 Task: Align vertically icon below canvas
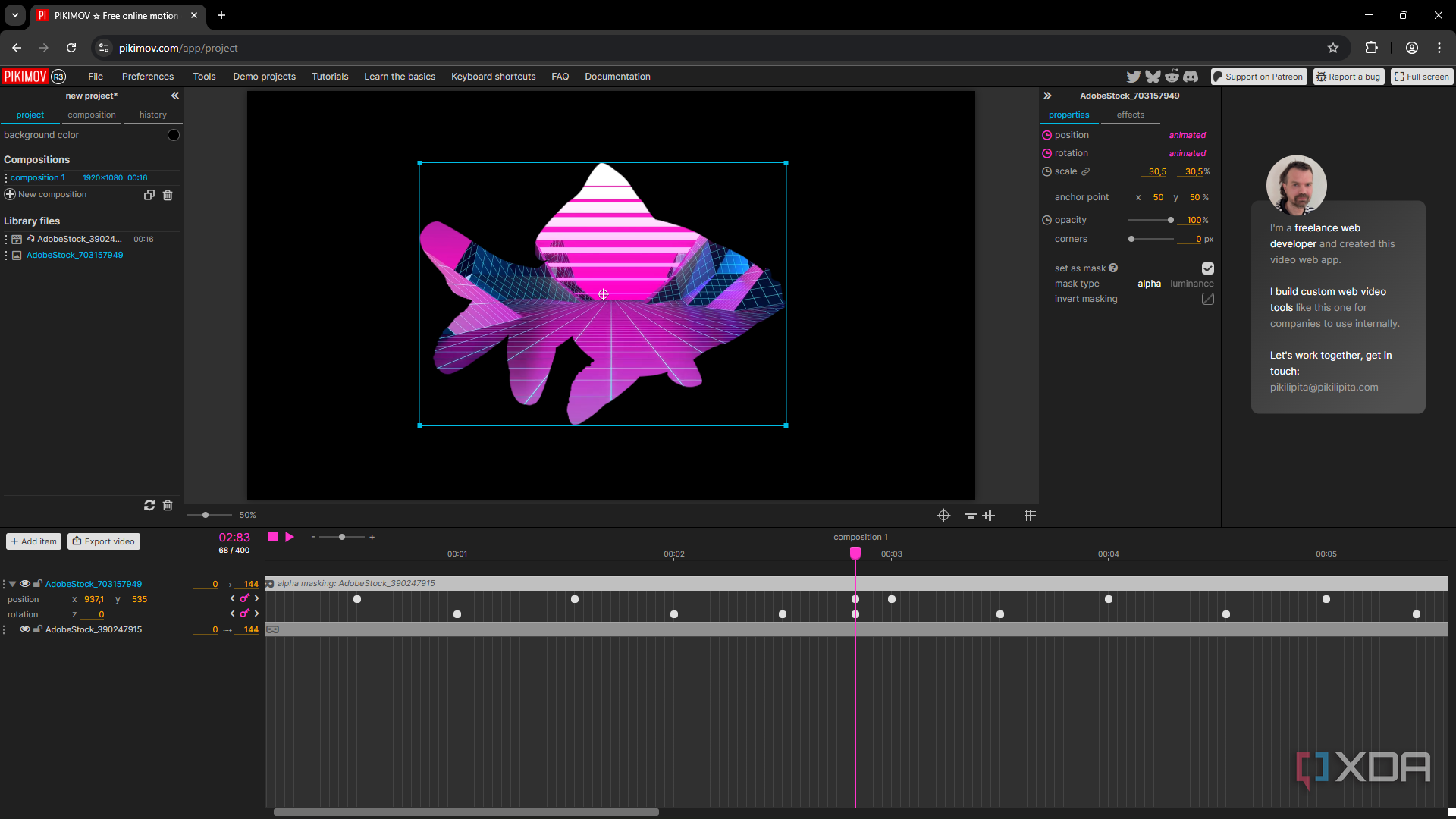[x=989, y=515]
